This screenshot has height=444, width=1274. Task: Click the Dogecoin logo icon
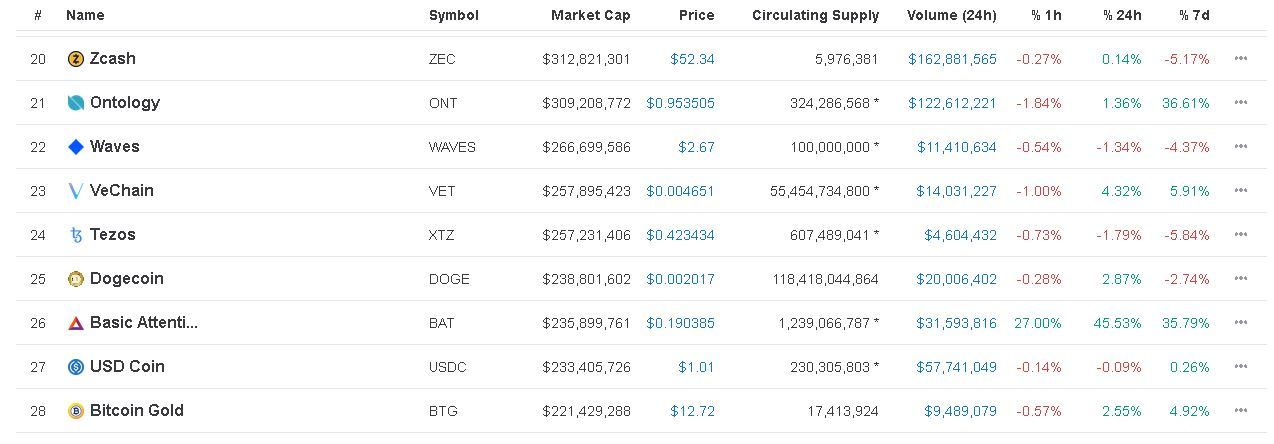[76, 279]
